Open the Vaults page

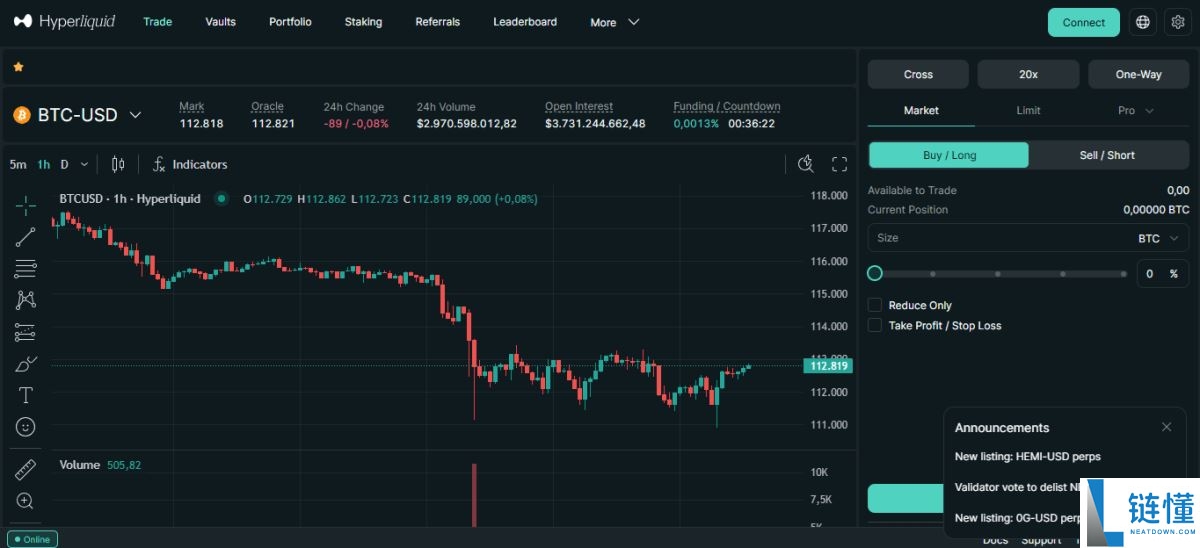click(220, 21)
